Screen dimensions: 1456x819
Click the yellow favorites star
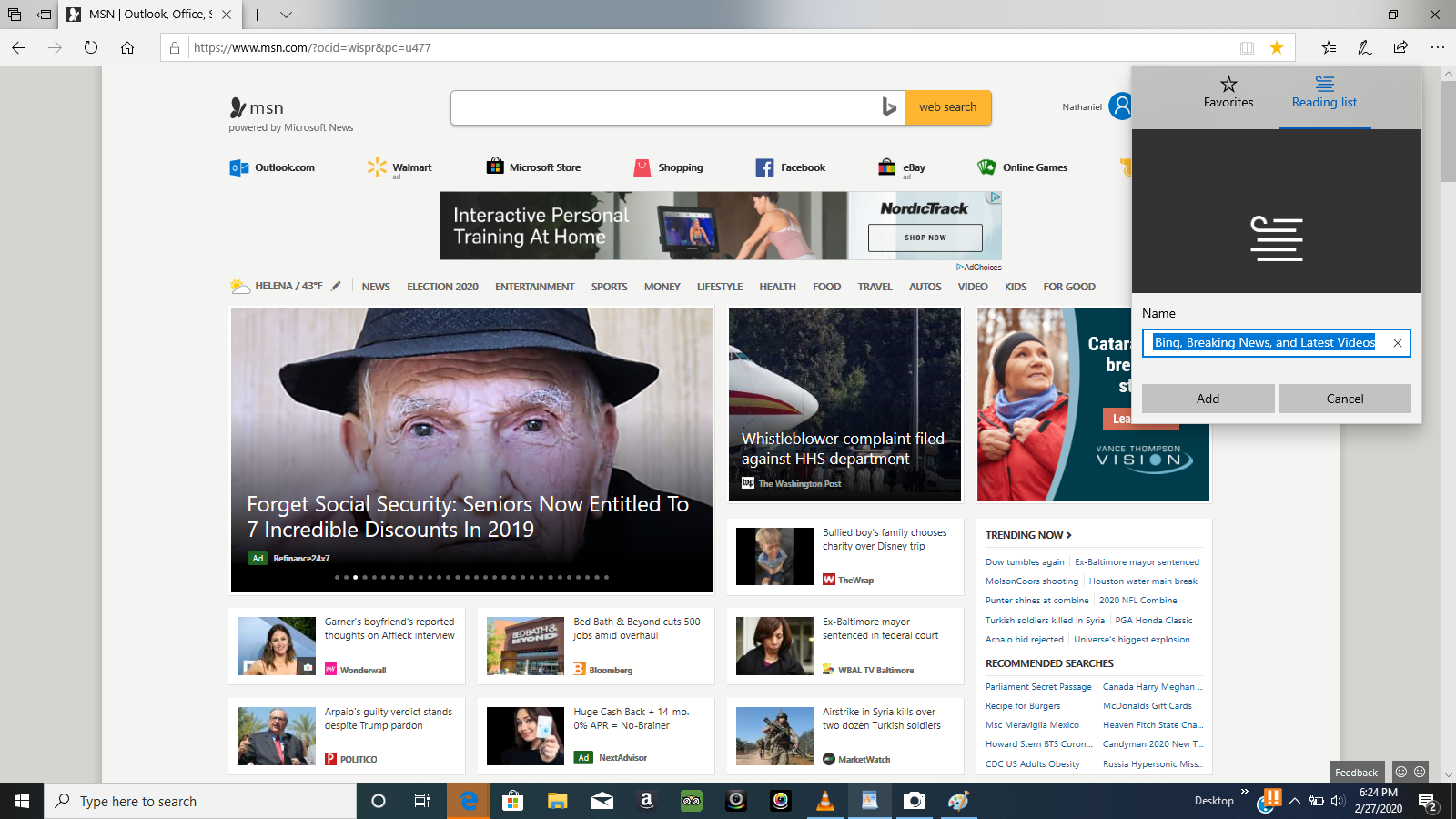coord(1277,47)
